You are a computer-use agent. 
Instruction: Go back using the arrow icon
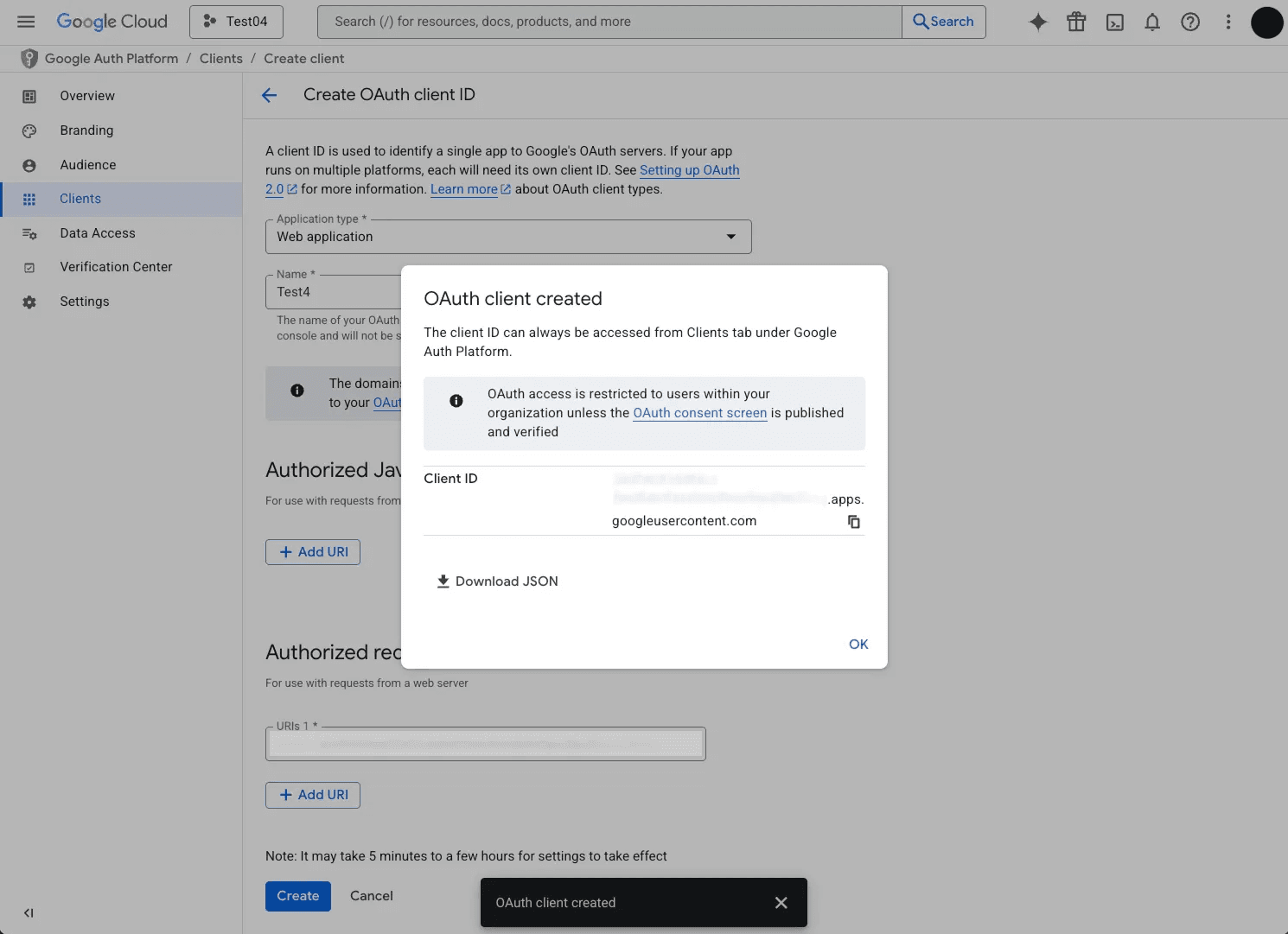click(x=270, y=95)
